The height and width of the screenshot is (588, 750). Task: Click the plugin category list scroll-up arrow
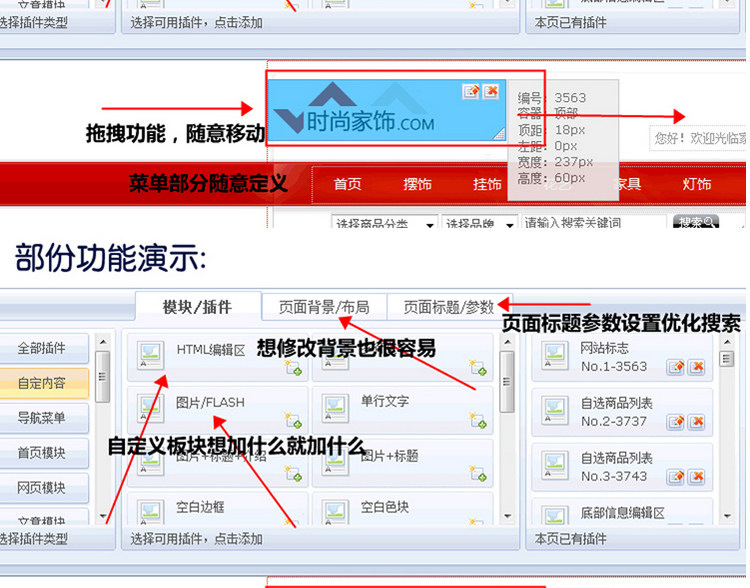pos(103,342)
